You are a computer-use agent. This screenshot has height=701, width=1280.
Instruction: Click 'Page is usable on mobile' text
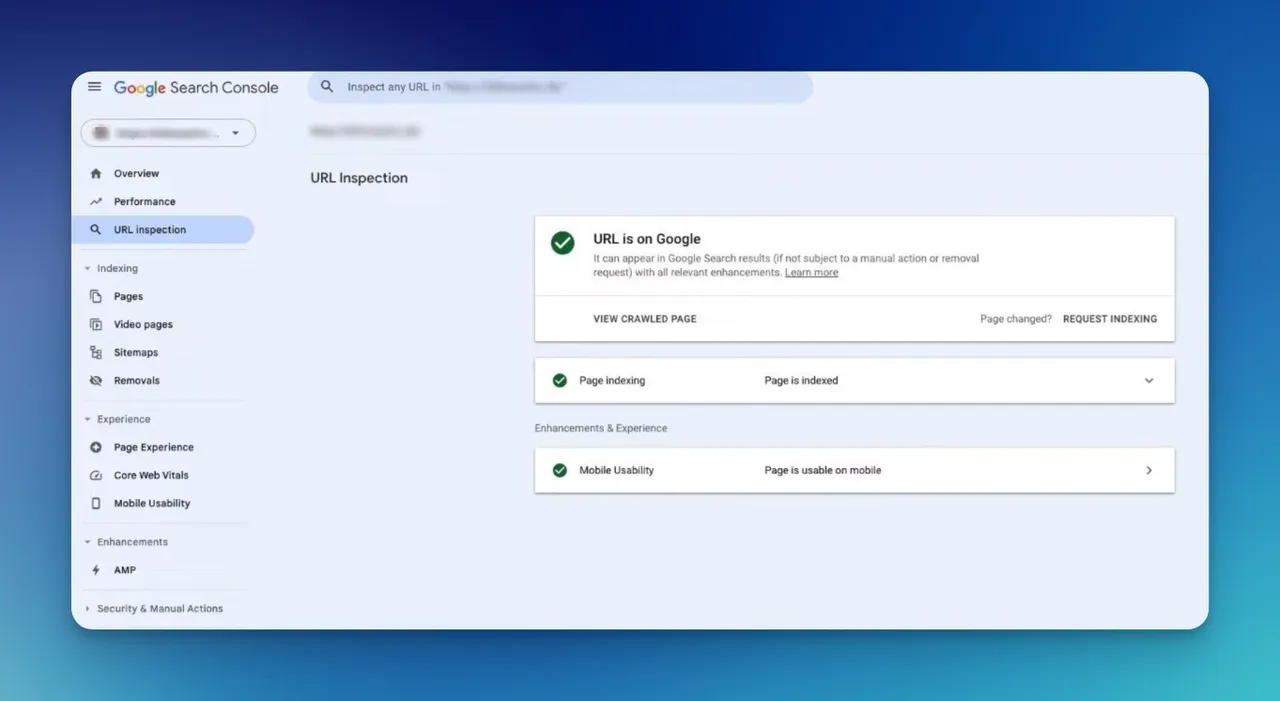pyautogui.click(x=823, y=470)
